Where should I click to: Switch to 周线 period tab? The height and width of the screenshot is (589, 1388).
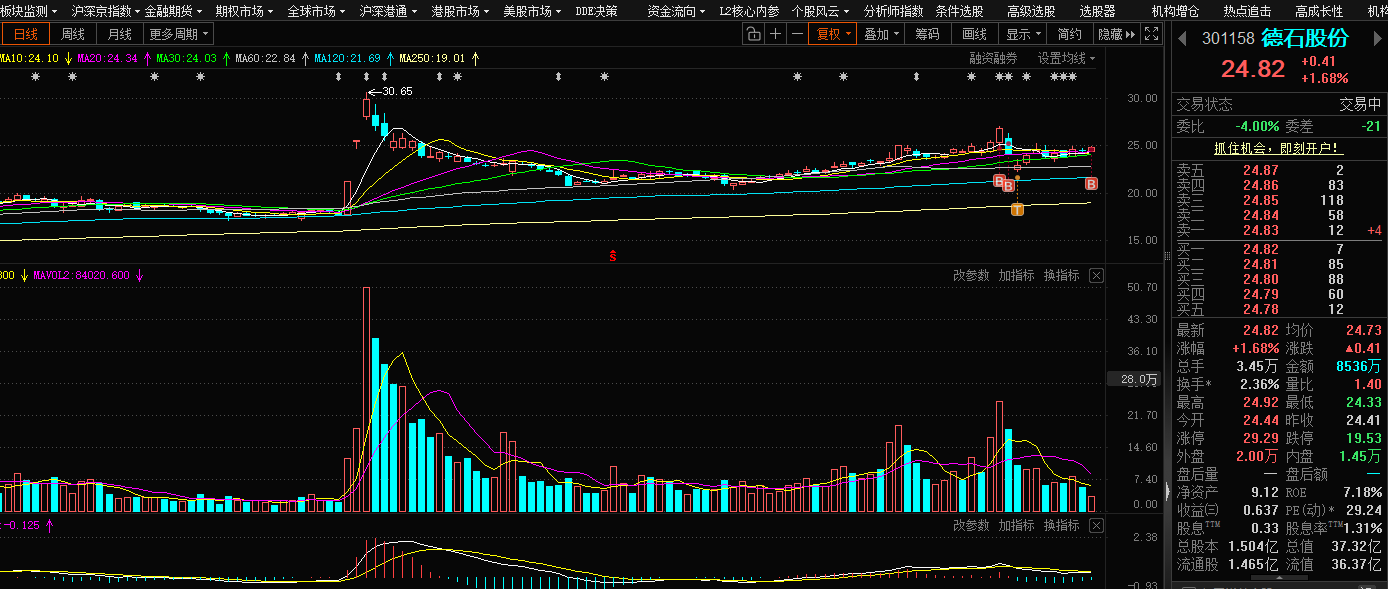(73, 34)
